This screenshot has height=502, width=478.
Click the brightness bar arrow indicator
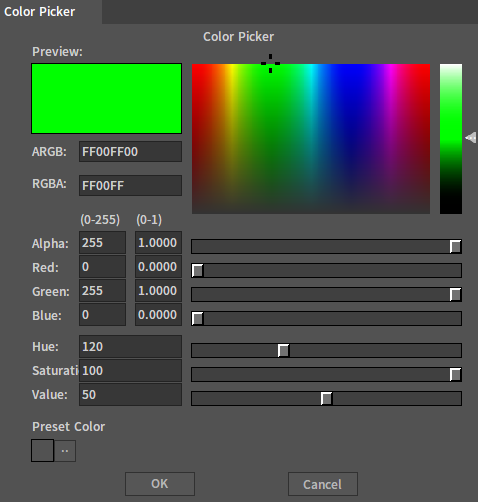click(x=471, y=137)
